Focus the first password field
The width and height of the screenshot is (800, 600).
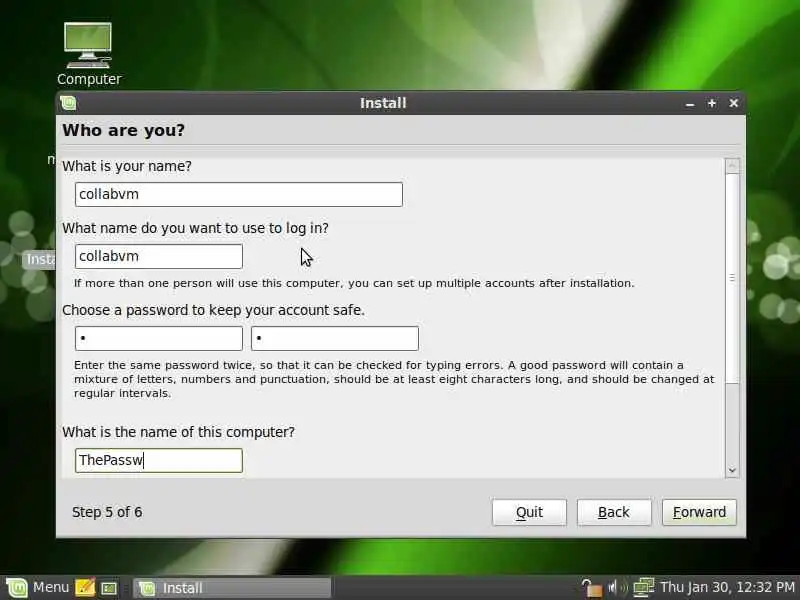159,338
